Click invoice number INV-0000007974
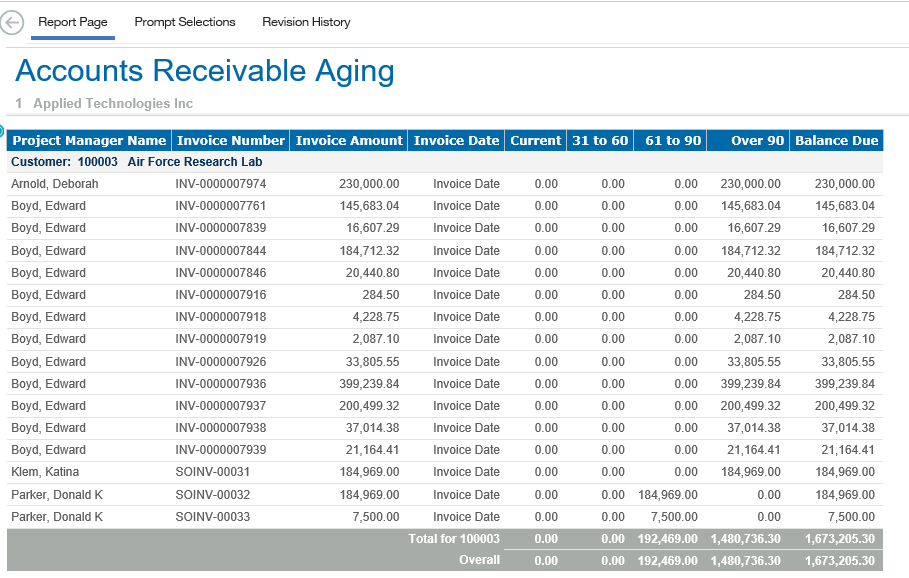909x578 pixels. click(x=220, y=184)
